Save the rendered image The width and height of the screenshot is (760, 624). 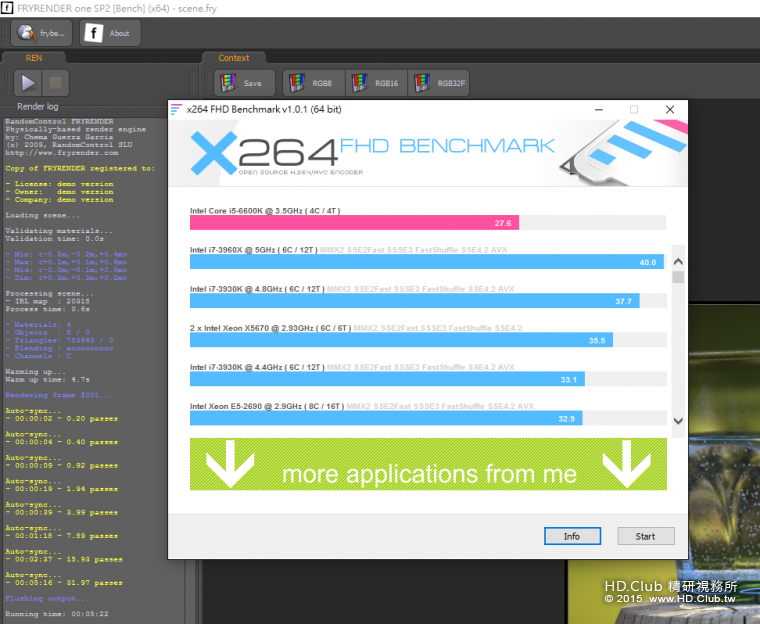(x=242, y=83)
